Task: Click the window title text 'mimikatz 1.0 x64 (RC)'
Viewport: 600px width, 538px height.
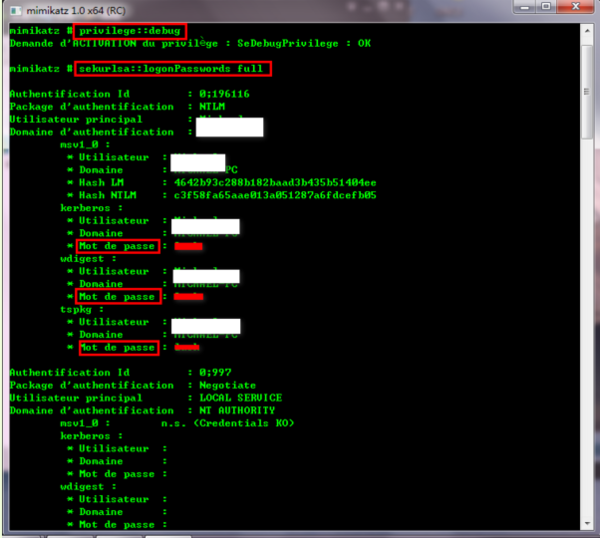Action: [76, 10]
